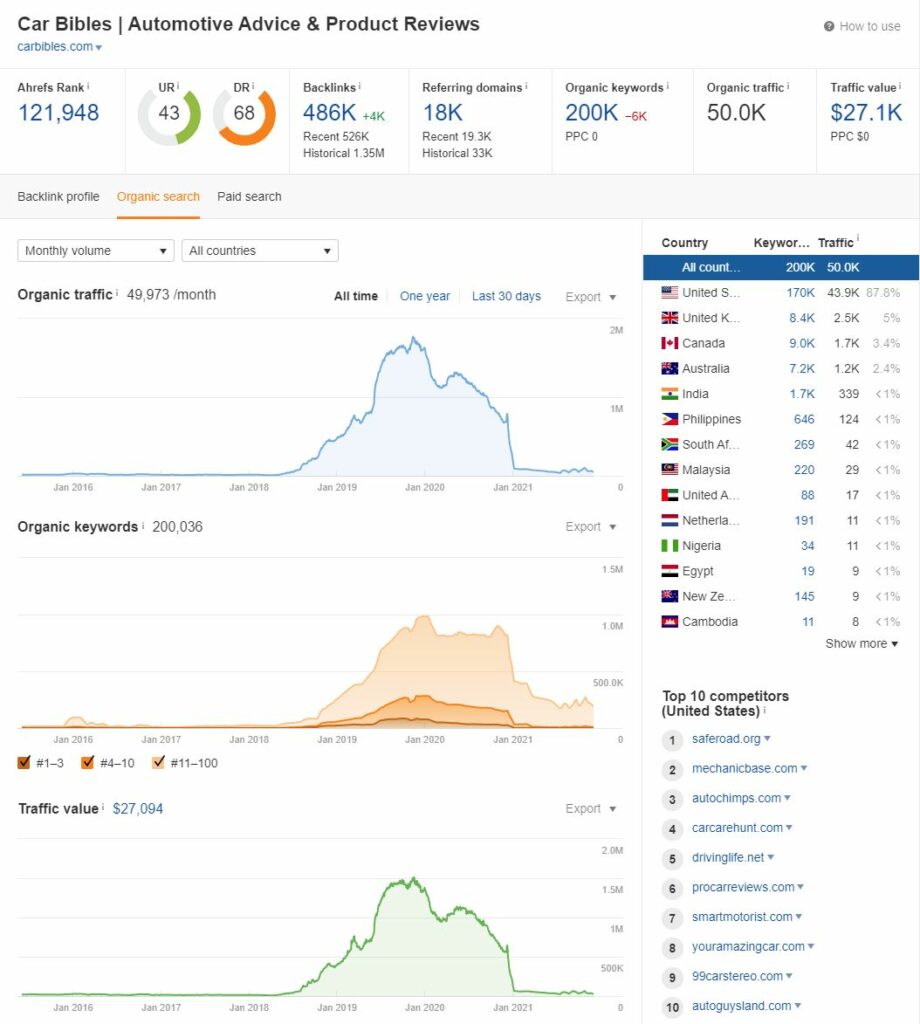This screenshot has width=920, height=1024.
Task: Toggle the #4–10 positions checkbox
Action: click(x=87, y=762)
